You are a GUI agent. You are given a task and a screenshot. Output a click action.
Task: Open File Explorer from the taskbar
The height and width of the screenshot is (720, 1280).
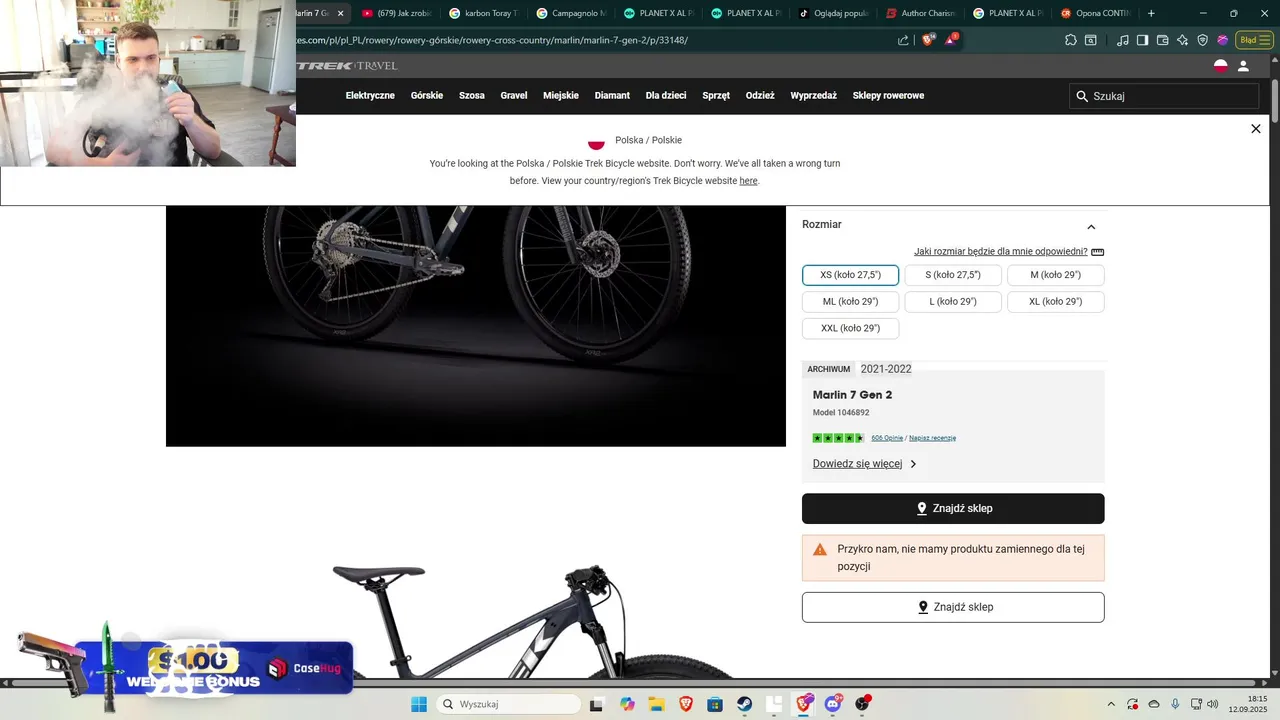click(656, 704)
